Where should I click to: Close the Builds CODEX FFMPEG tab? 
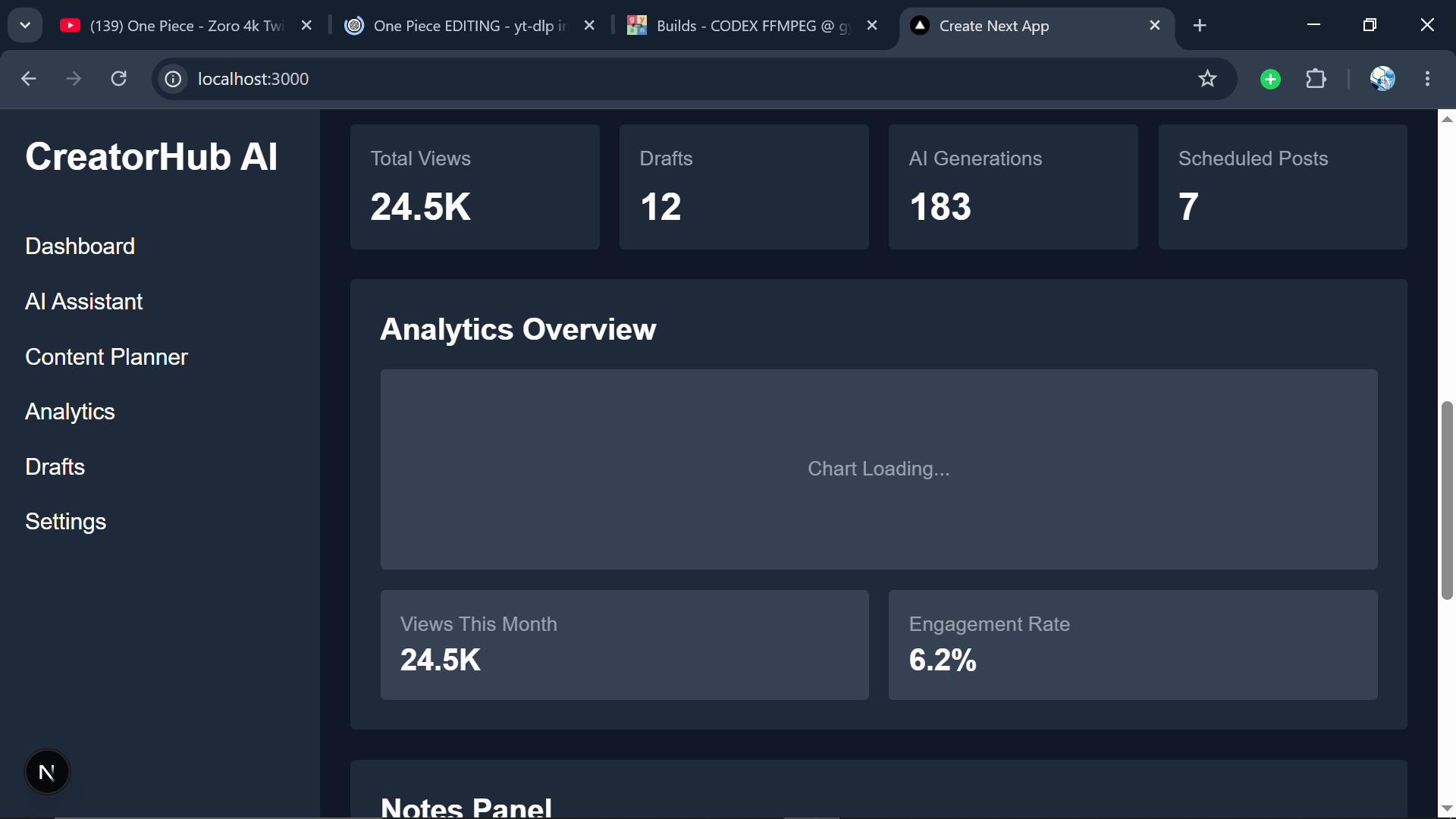click(872, 26)
